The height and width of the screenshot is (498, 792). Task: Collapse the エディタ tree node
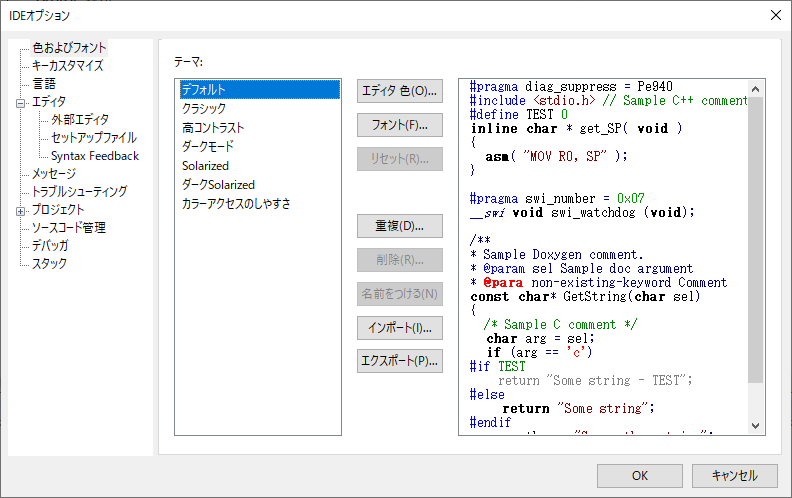point(20,102)
